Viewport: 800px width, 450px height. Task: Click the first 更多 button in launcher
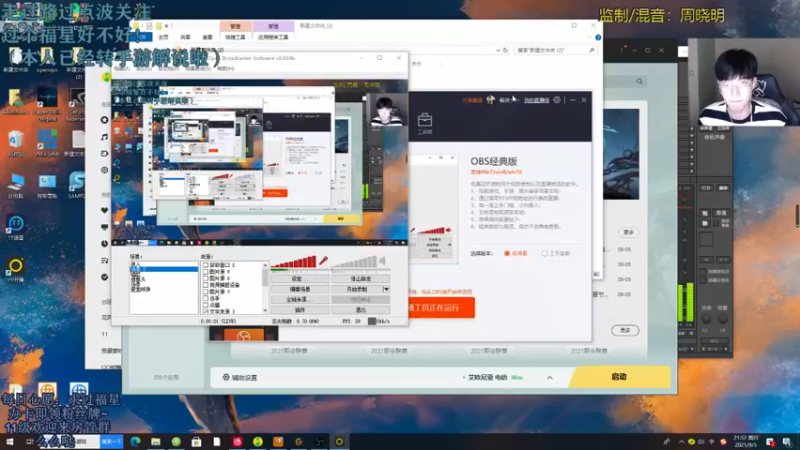(628, 232)
